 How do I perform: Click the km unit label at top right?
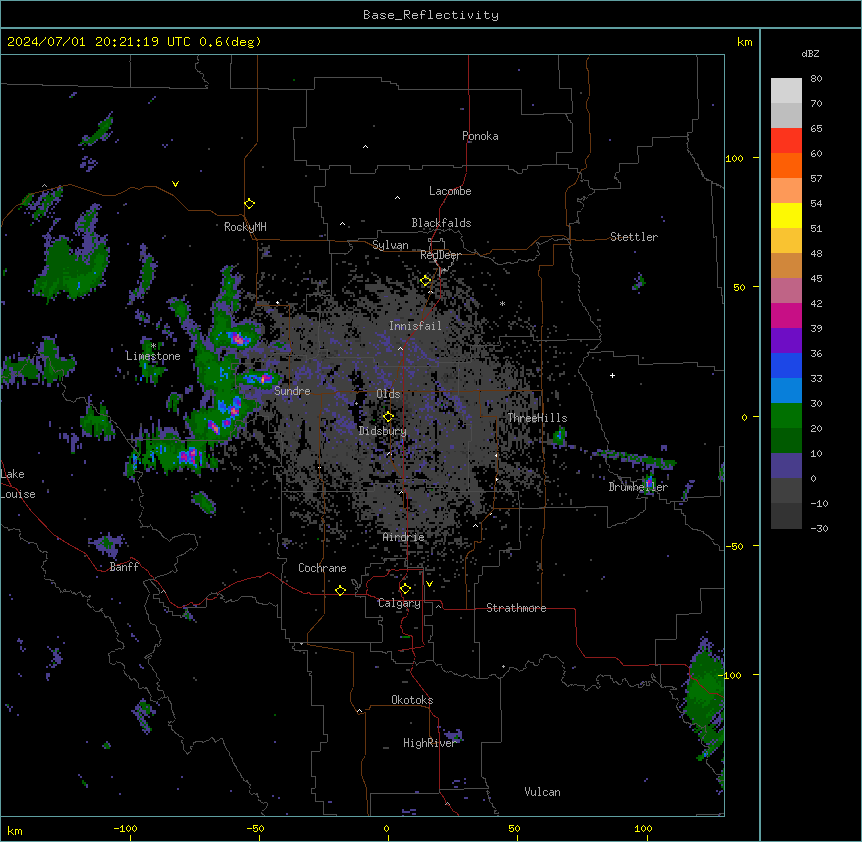pos(745,42)
